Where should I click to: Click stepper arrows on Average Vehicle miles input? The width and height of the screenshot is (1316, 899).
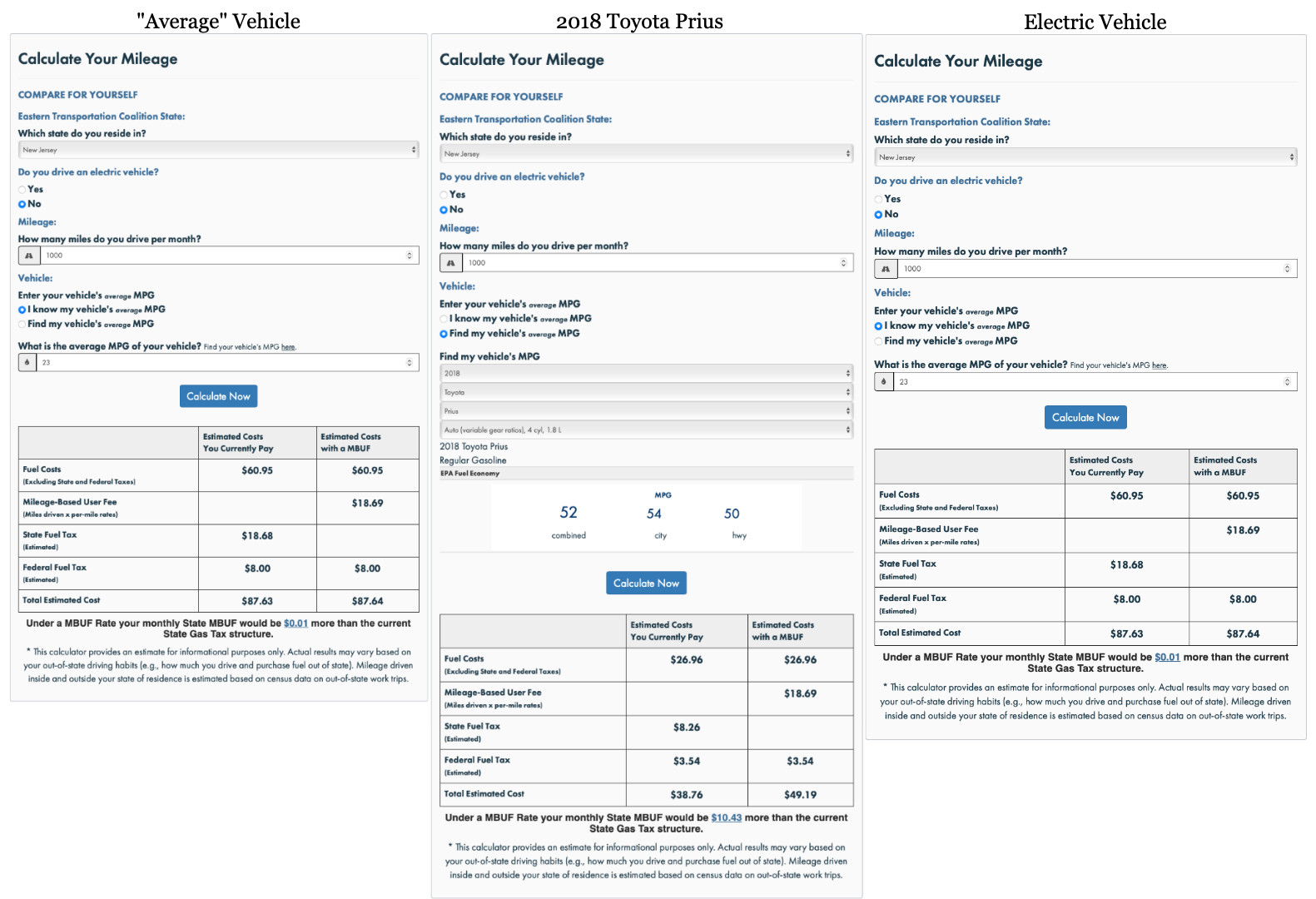click(409, 256)
